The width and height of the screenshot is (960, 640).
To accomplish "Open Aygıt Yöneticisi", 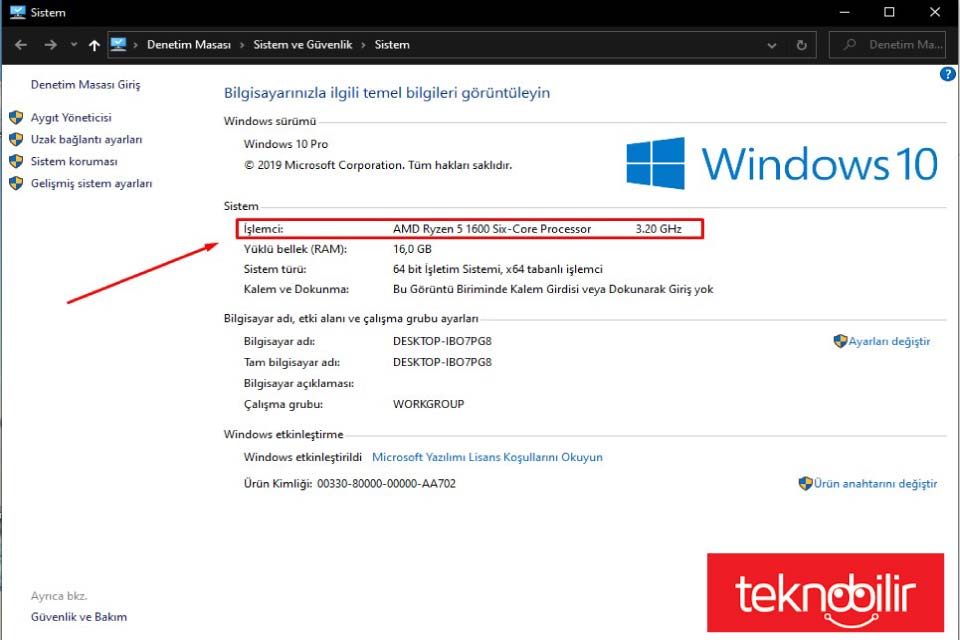I will (71, 118).
